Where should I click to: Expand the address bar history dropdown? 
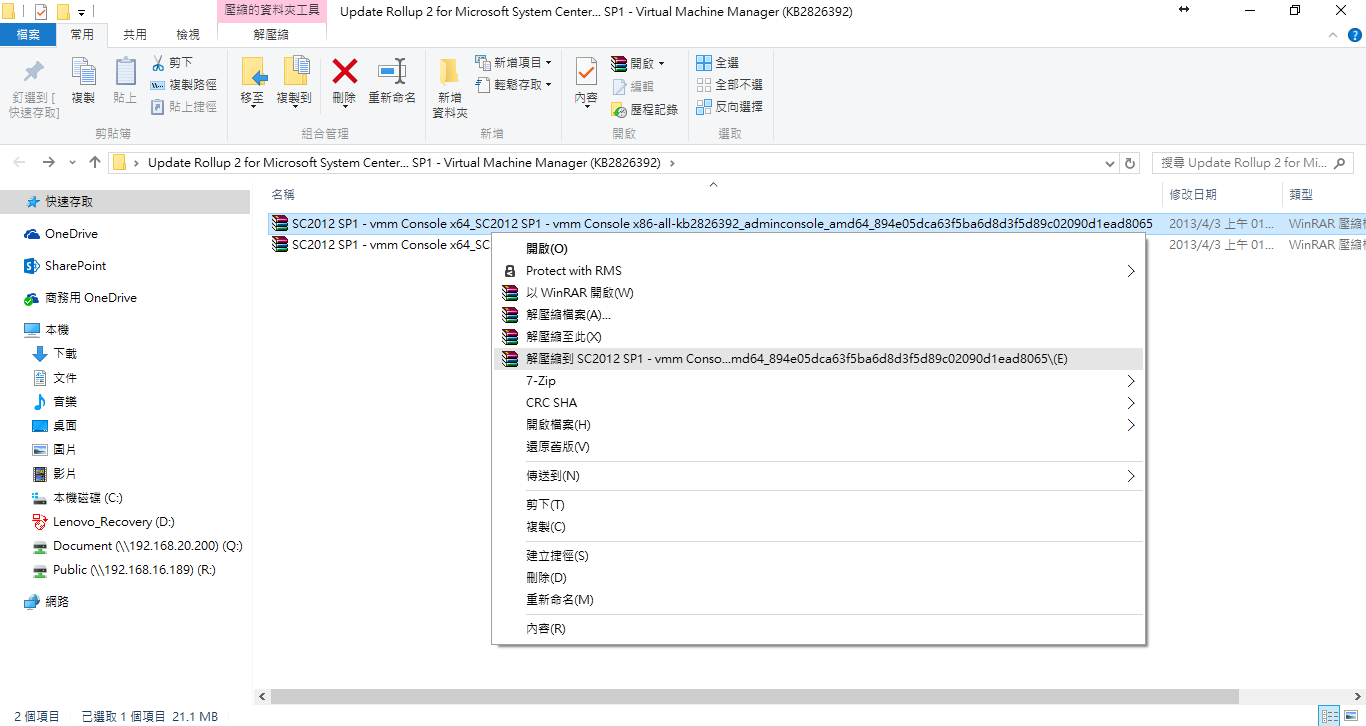[x=1109, y=163]
